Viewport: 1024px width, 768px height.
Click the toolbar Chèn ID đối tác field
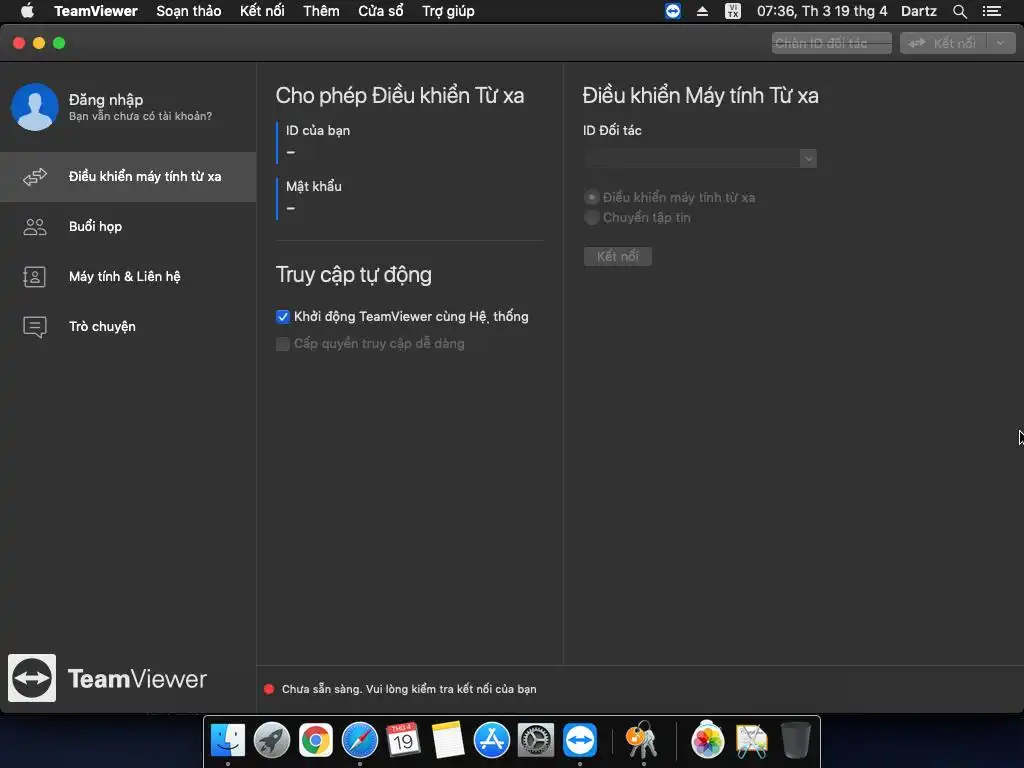click(x=831, y=43)
